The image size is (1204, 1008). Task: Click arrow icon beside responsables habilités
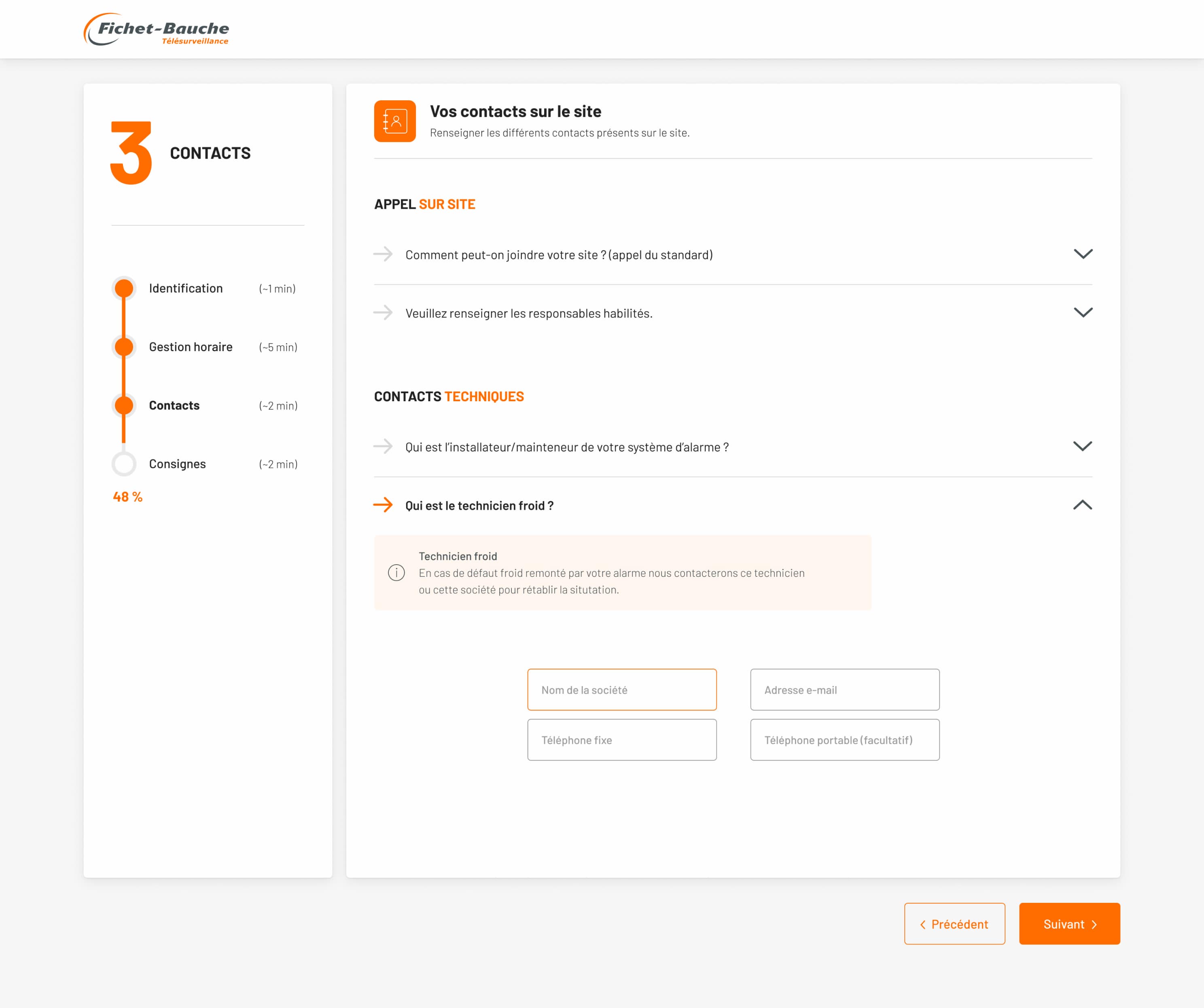point(383,313)
